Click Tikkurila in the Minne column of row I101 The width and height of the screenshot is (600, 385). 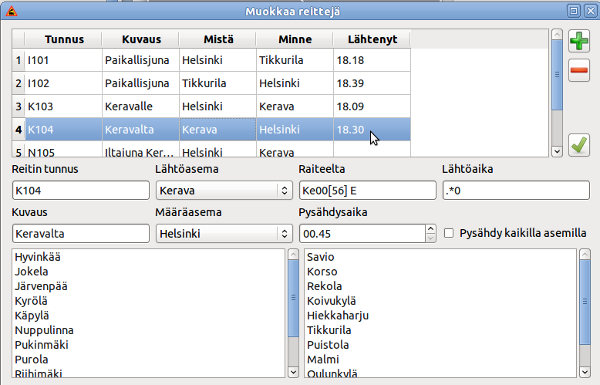click(x=295, y=60)
